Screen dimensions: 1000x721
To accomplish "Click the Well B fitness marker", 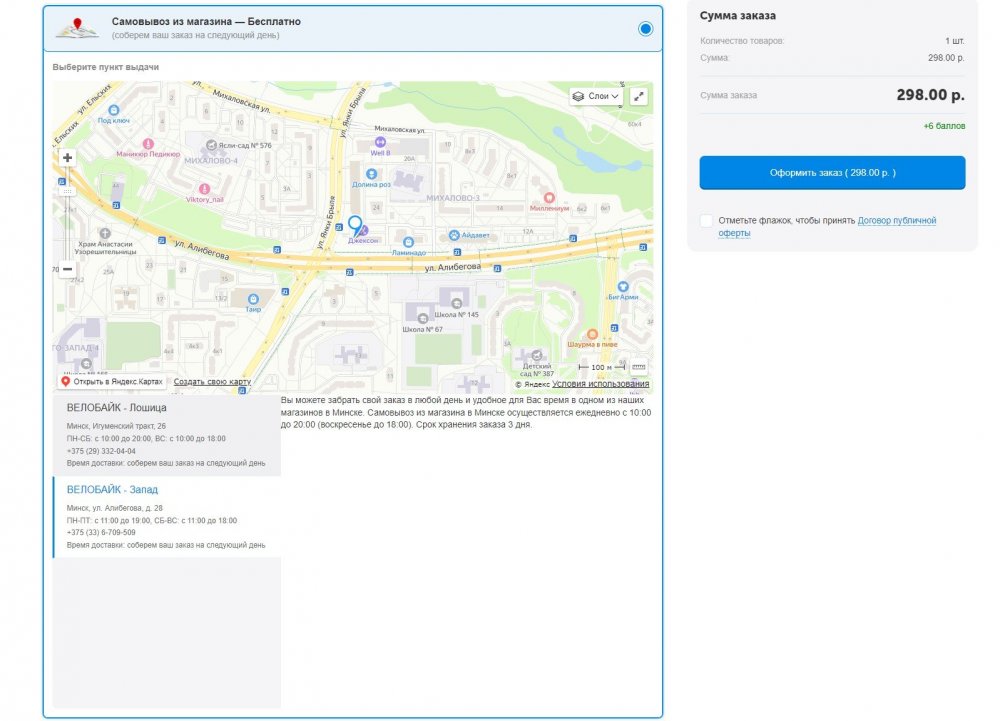I will pos(380,142).
